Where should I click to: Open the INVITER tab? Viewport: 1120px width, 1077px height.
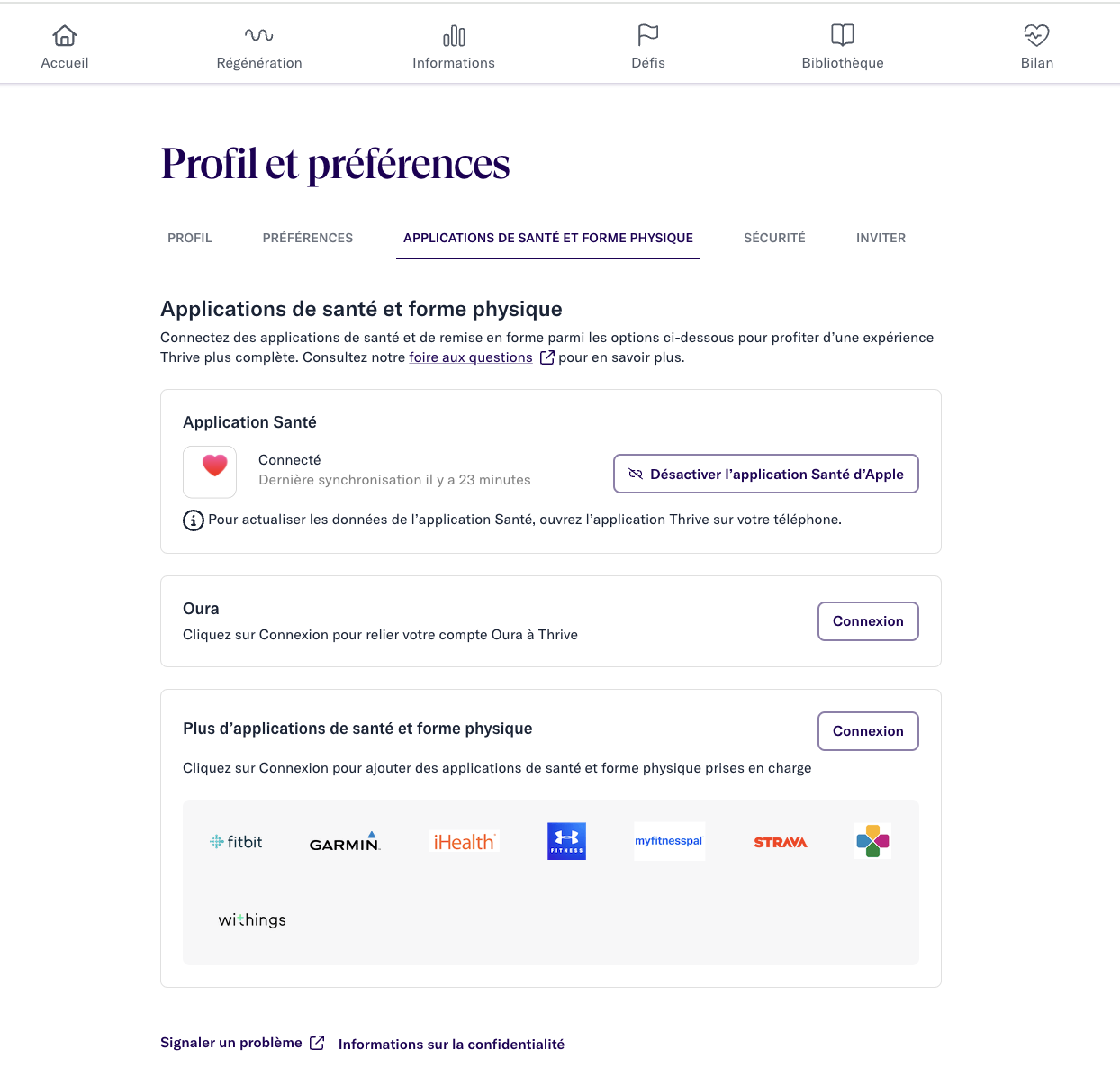point(881,238)
